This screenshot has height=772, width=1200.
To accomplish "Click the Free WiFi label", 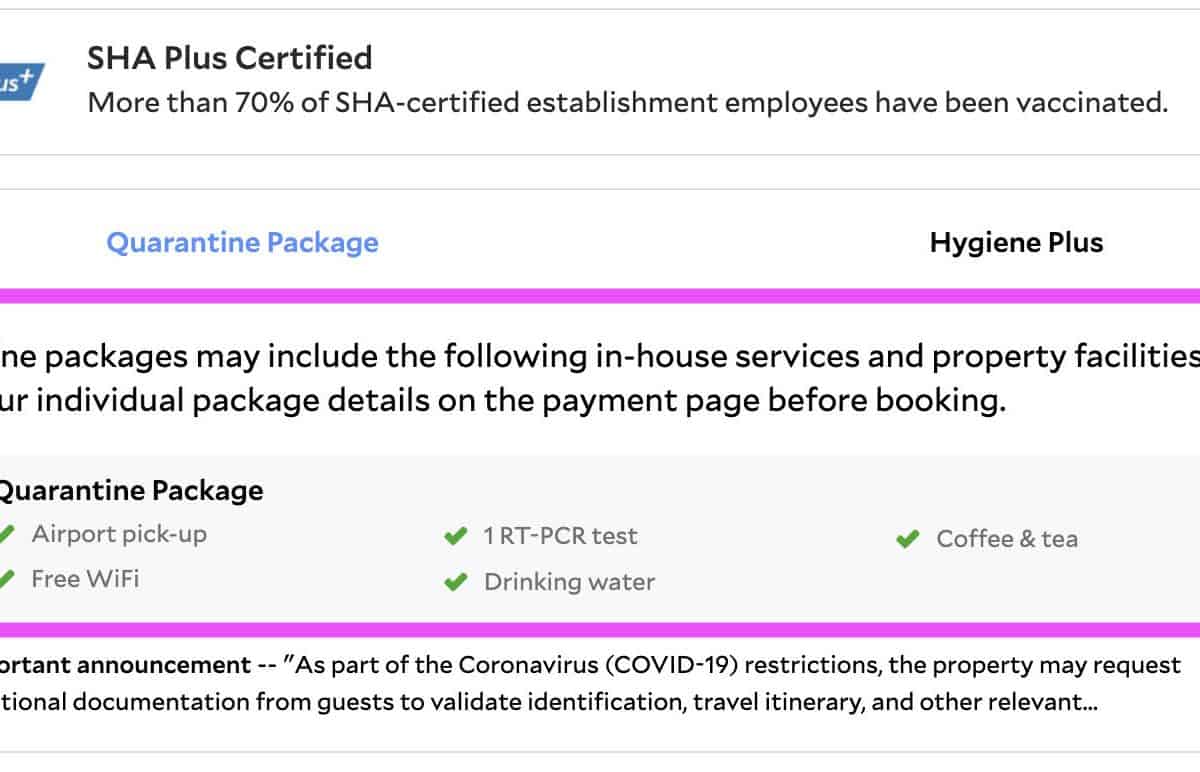I will coord(85,579).
